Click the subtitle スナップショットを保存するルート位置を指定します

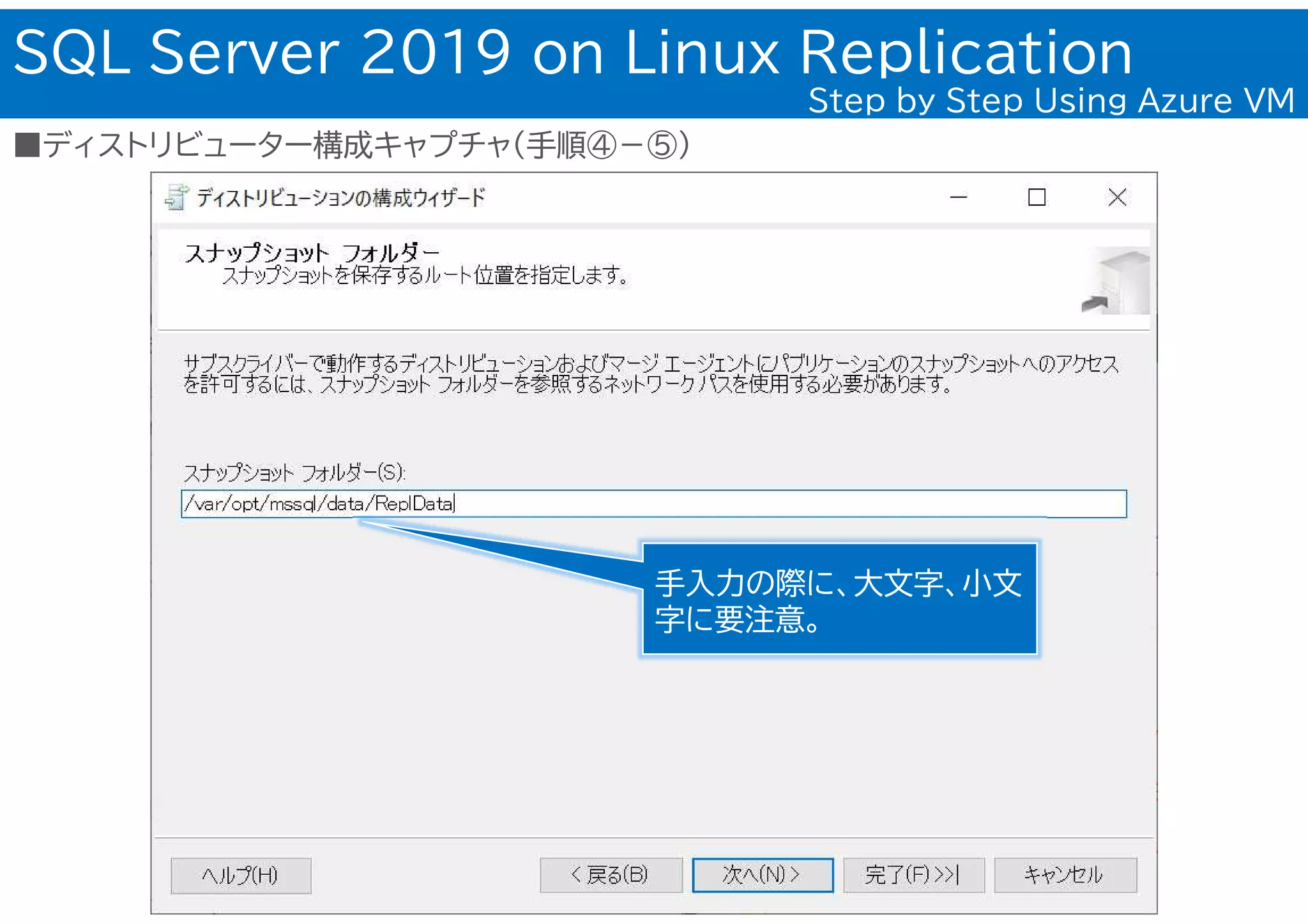(426, 275)
